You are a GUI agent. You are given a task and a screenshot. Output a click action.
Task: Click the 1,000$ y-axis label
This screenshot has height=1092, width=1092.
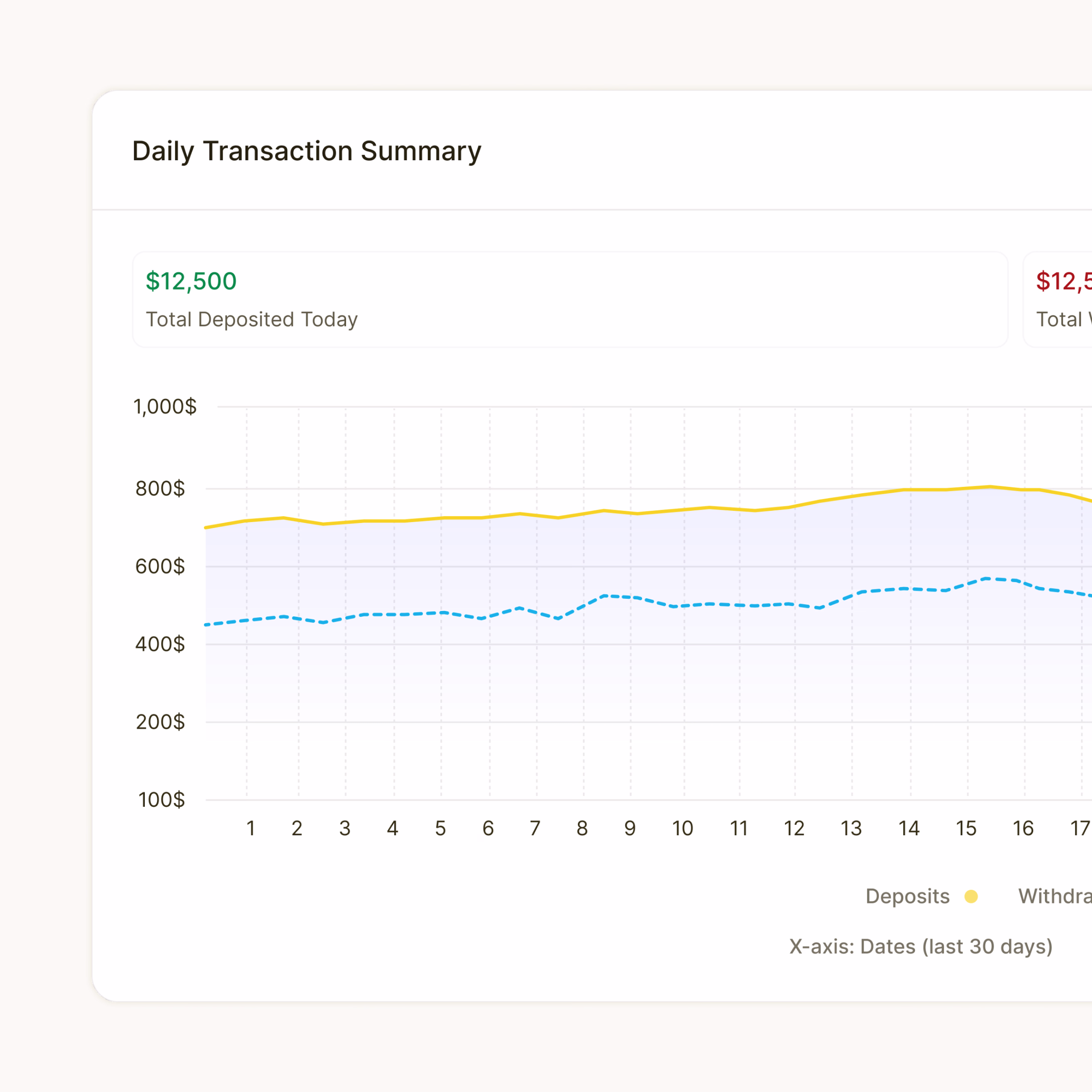click(x=165, y=406)
